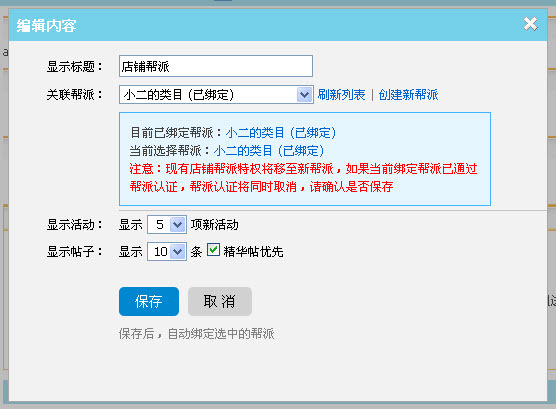Open 当前选择帮派 小二的类目 link
The height and width of the screenshot is (409, 556).
coord(269,151)
